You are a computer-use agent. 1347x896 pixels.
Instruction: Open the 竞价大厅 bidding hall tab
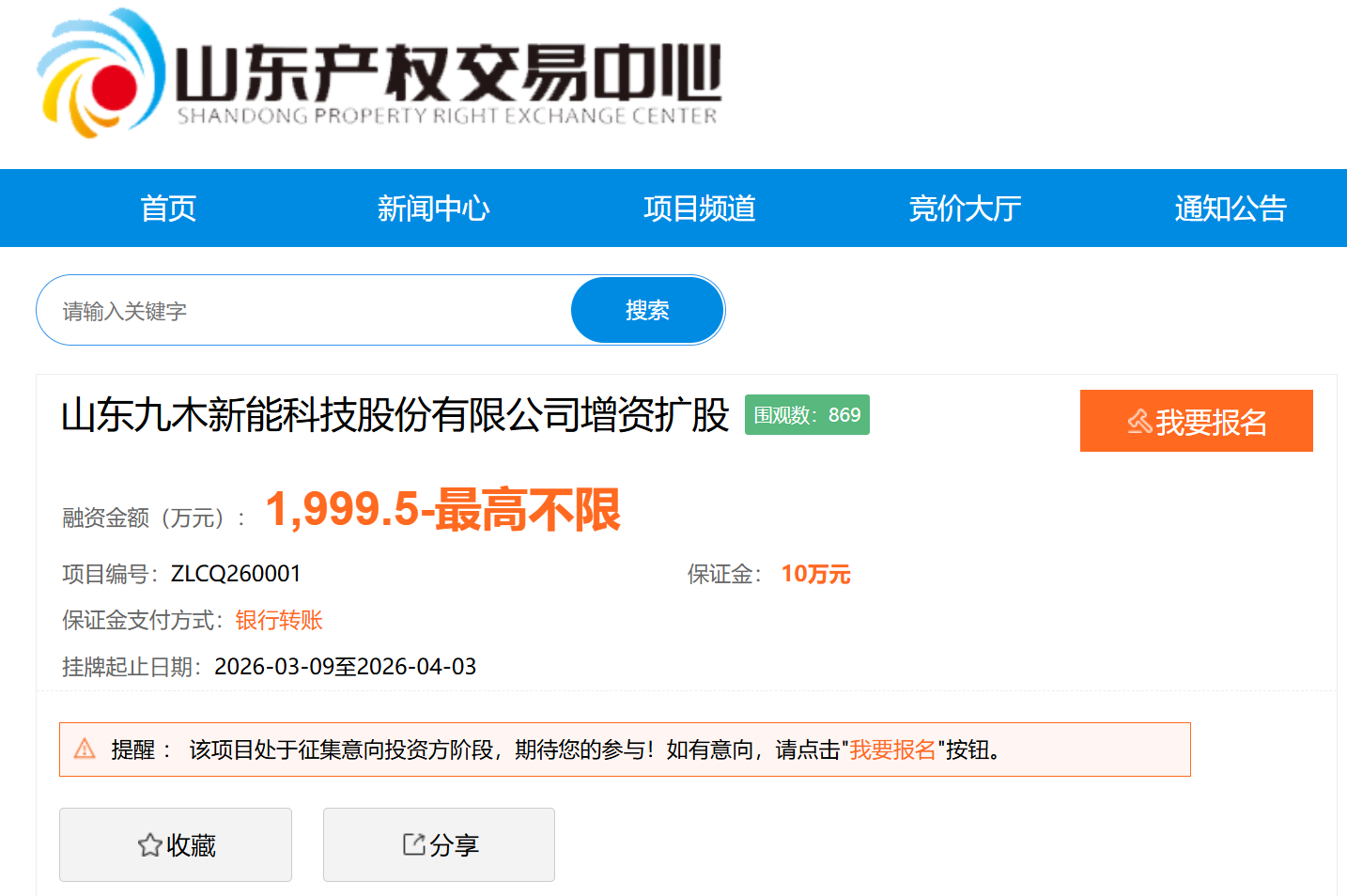pos(965,209)
